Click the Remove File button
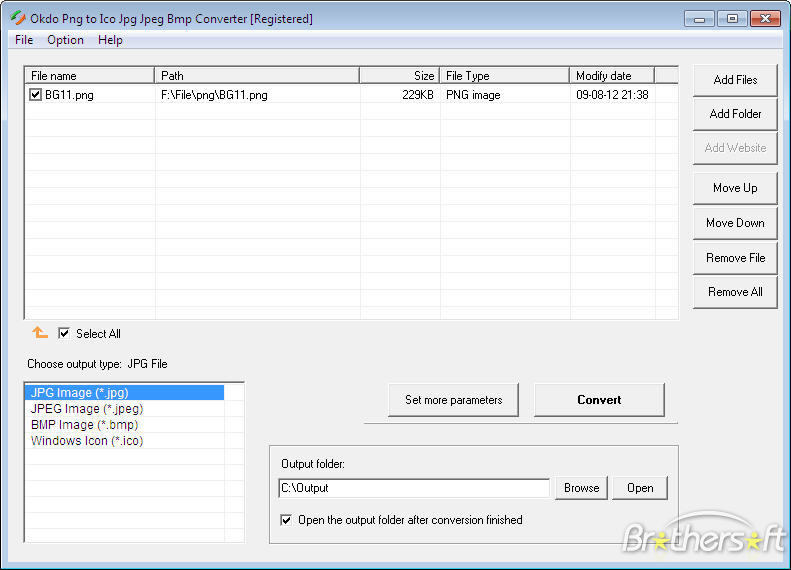Viewport: 791px width, 570px height. (x=735, y=258)
